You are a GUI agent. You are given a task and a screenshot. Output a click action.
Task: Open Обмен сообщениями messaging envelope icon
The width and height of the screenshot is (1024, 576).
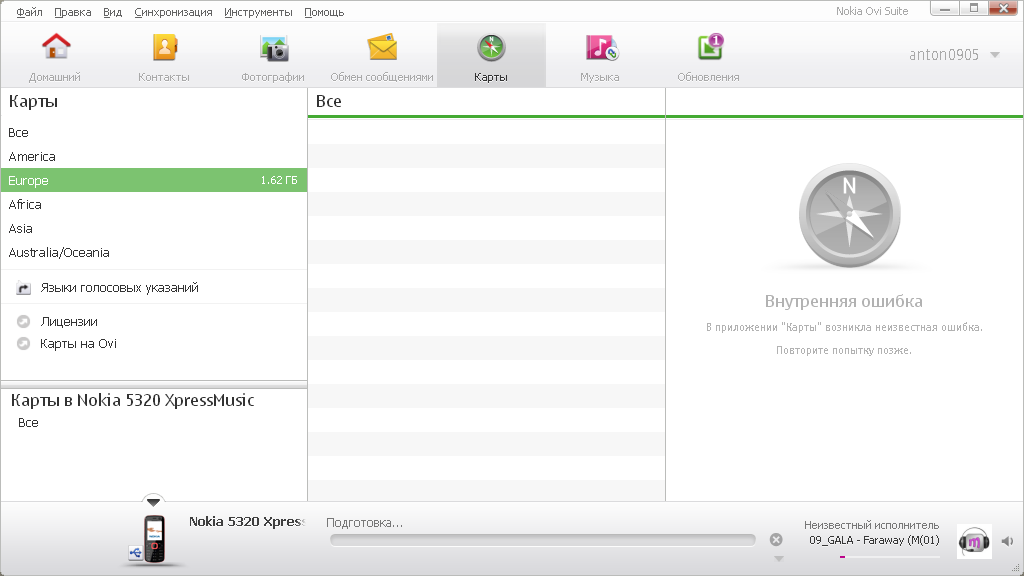[x=382, y=48]
